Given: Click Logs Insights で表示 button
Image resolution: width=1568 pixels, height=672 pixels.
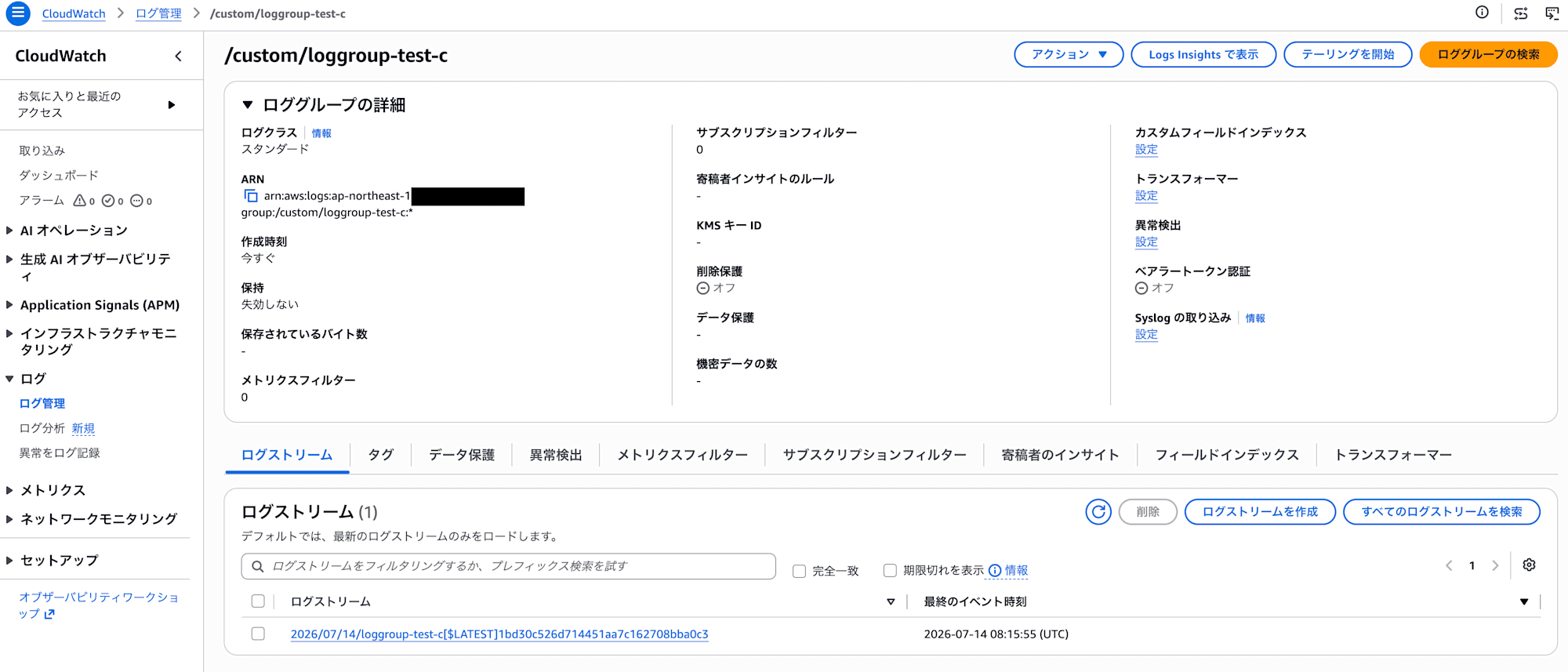Looking at the screenshot, I should 1203,54.
